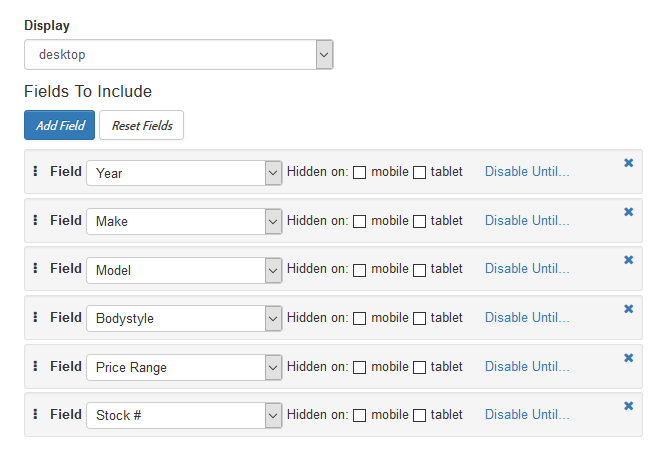Open the Stock # field selector
Image resolution: width=663 pixels, height=455 pixels.
tap(185, 415)
